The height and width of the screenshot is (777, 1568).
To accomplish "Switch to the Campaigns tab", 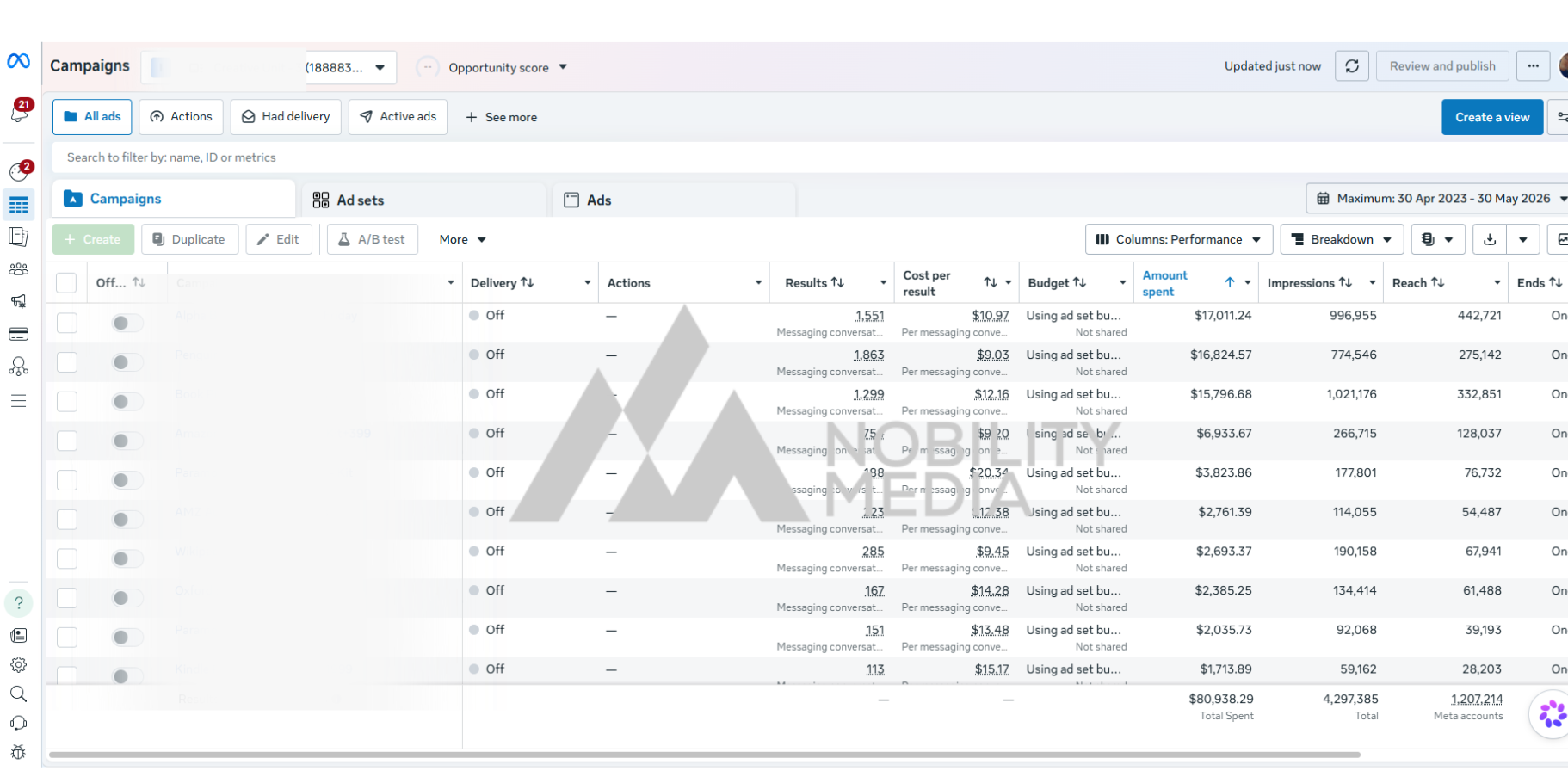I will (x=174, y=199).
